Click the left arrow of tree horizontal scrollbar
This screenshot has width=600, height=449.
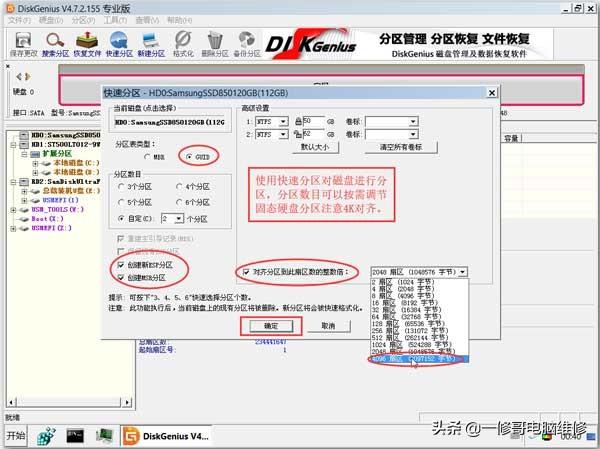(x=11, y=402)
